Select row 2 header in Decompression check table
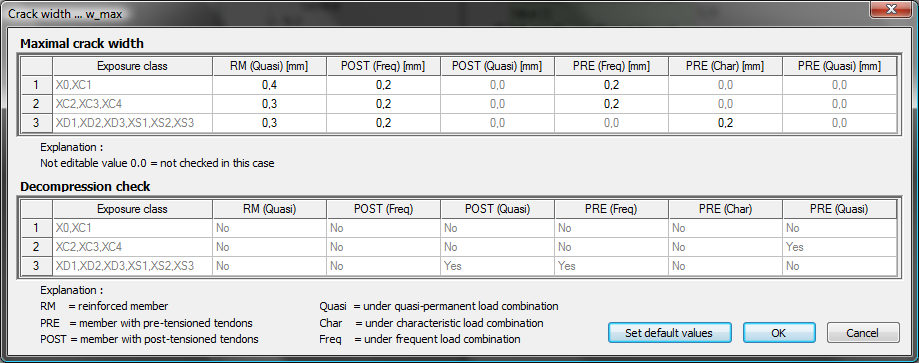This screenshot has width=919, height=363. tap(36, 247)
